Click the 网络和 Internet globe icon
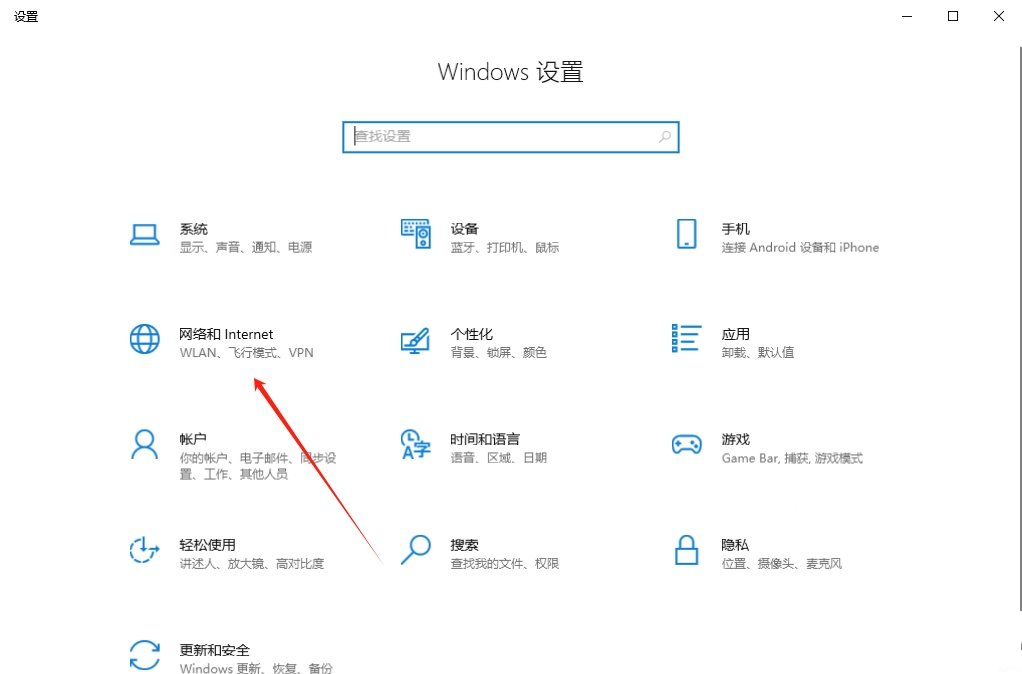 144,339
